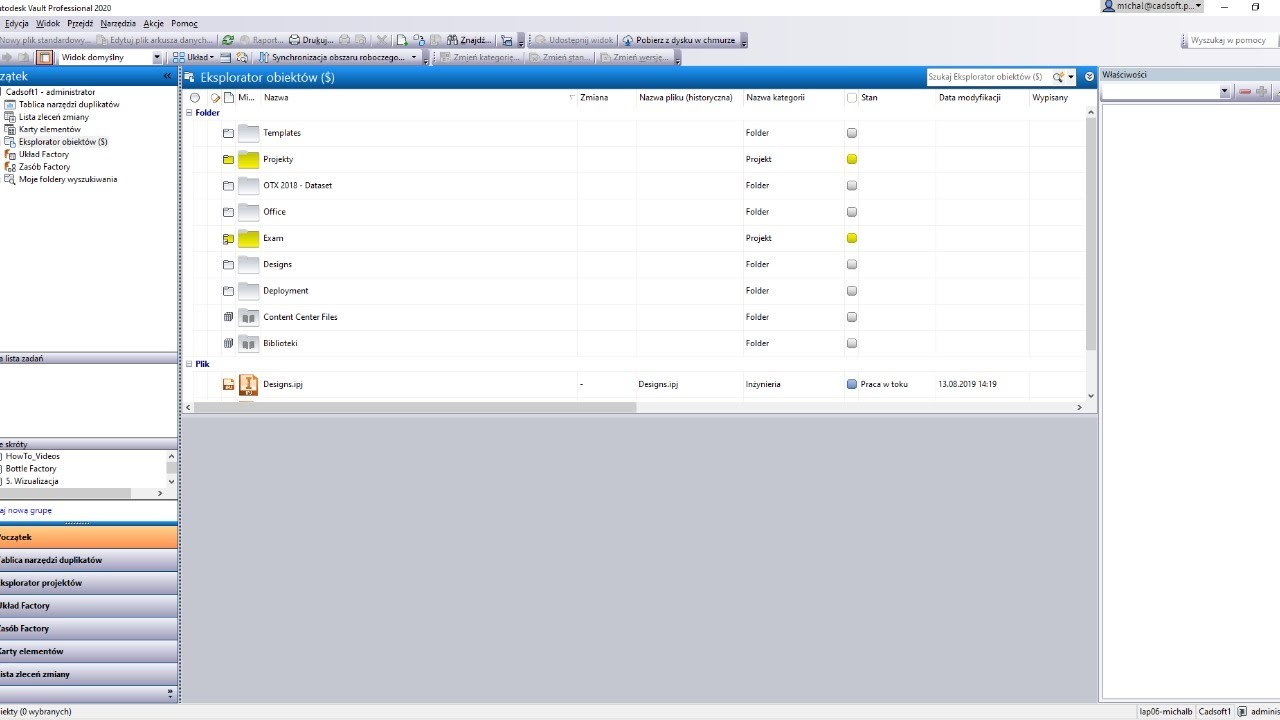Click the Znajdź binoculars search tool
1280x720 pixels.
pyautogui.click(x=469, y=40)
